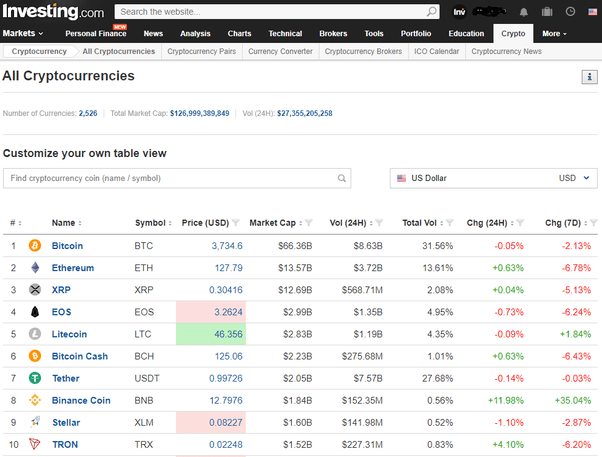This screenshot has height=457, width=602.
Task: Open the notifications bell icon
Action: point(524,12)
